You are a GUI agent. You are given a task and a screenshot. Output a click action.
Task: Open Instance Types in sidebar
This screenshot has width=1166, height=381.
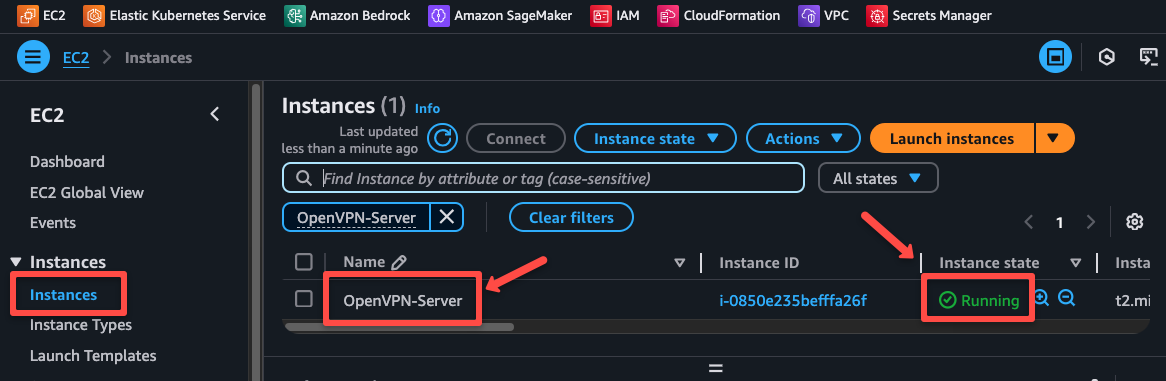(x=81, y=325)
